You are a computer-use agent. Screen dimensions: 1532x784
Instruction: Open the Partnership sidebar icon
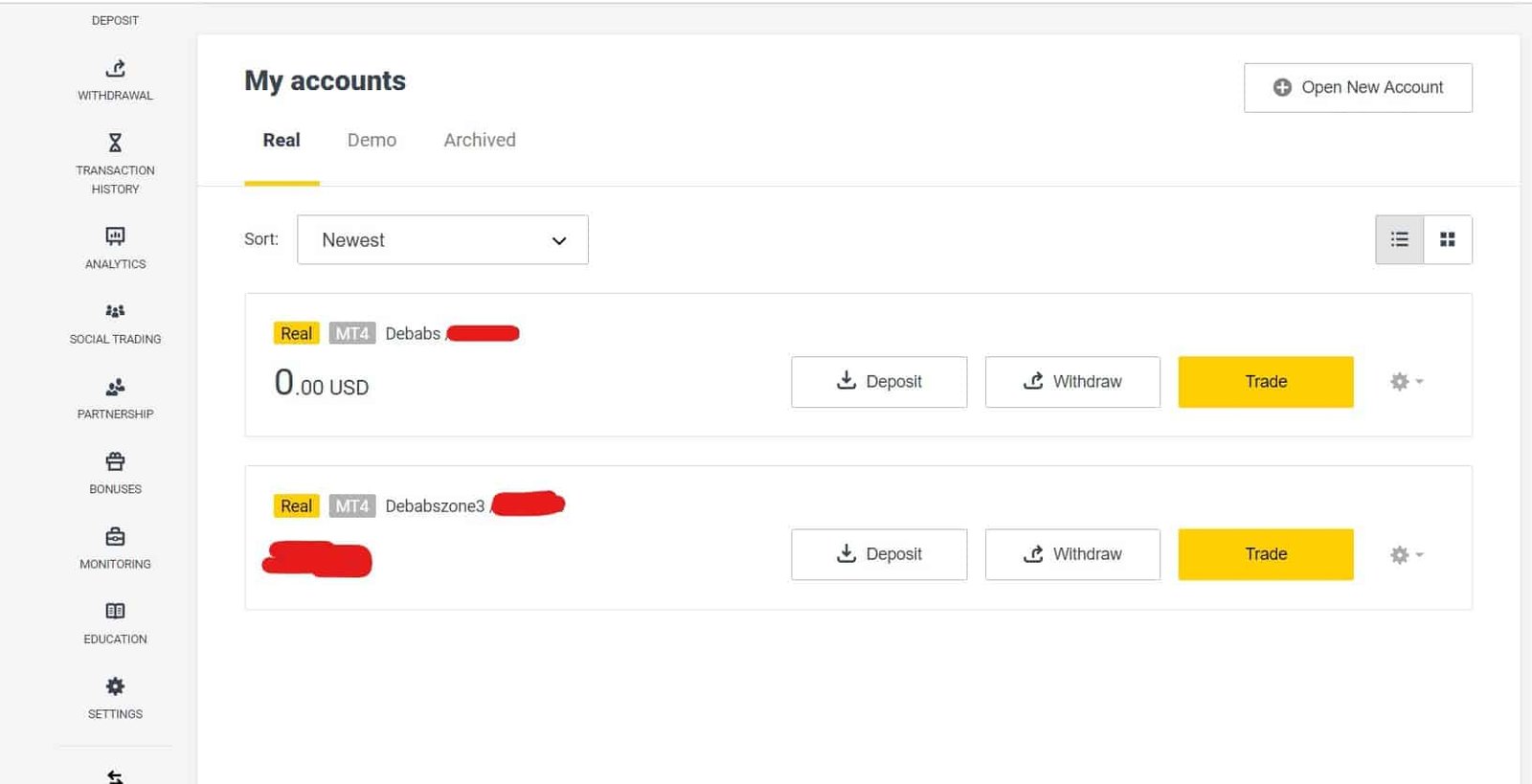115,387
